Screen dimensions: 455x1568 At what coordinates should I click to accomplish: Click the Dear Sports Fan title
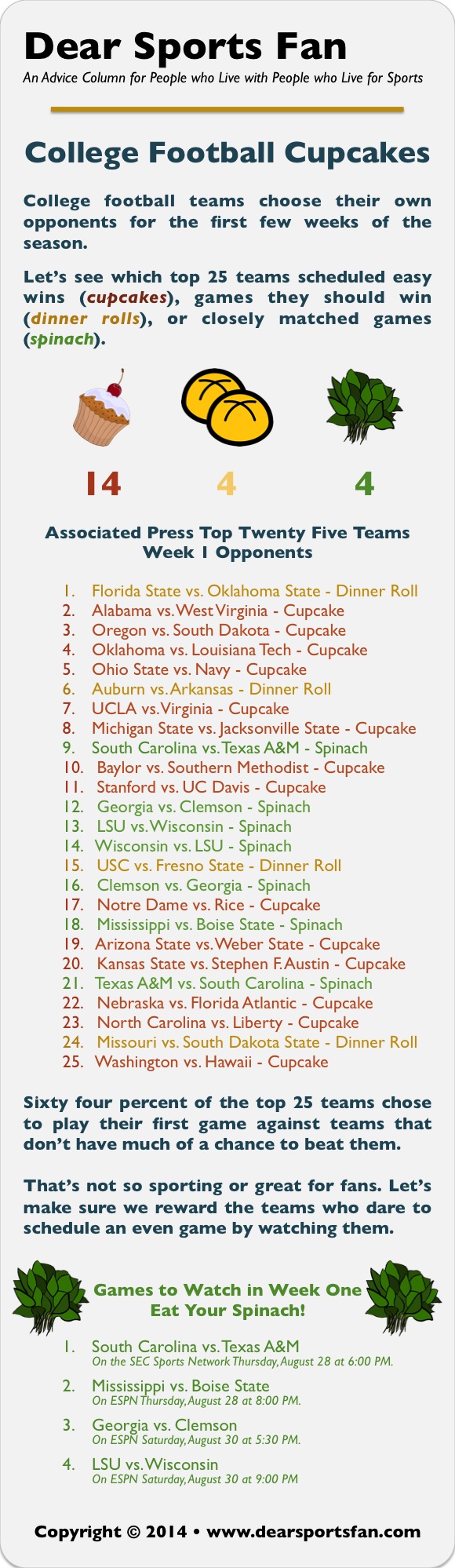coord(185,46)
